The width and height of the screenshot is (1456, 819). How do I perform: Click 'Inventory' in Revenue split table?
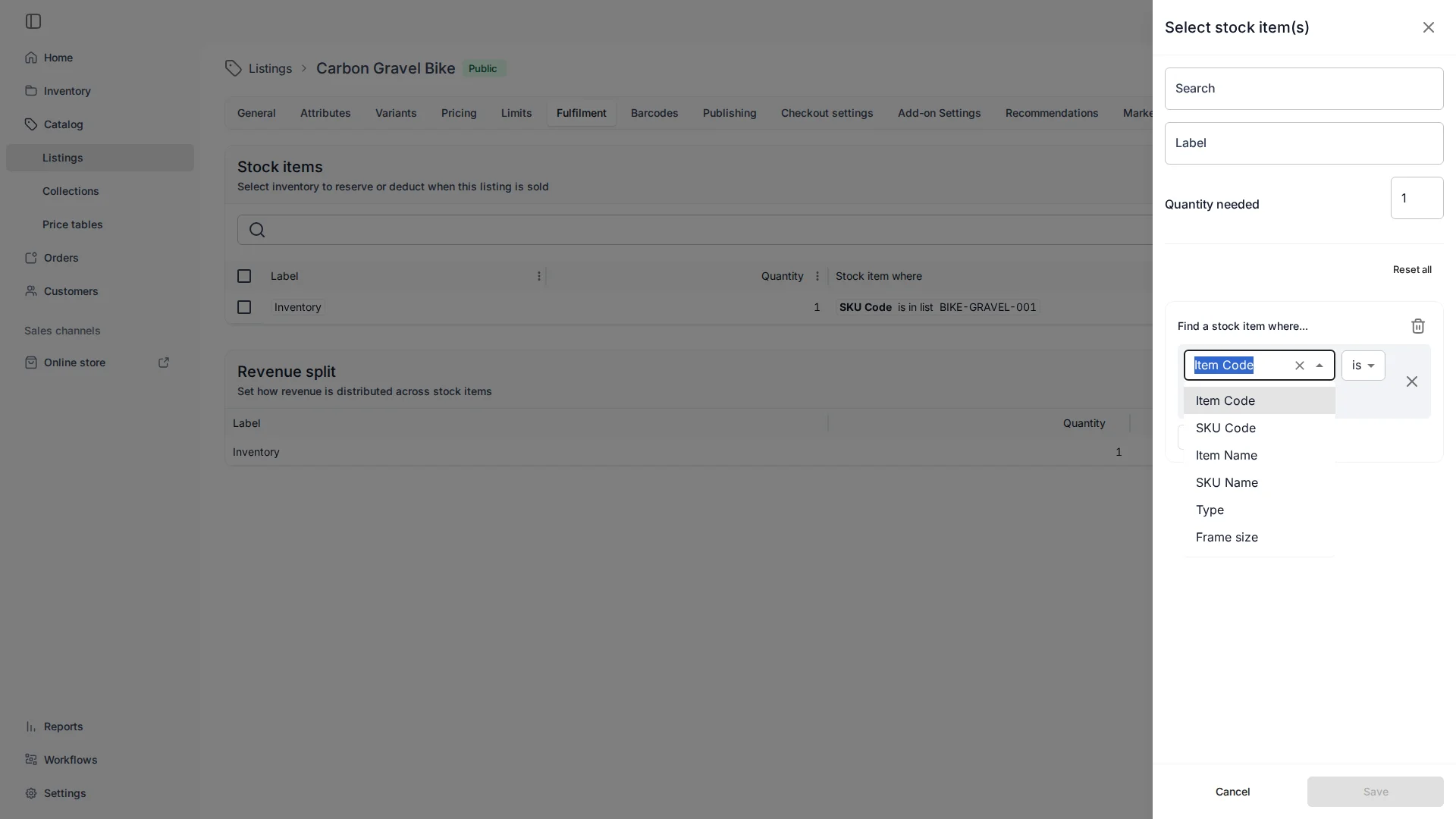tap(256, 452)
